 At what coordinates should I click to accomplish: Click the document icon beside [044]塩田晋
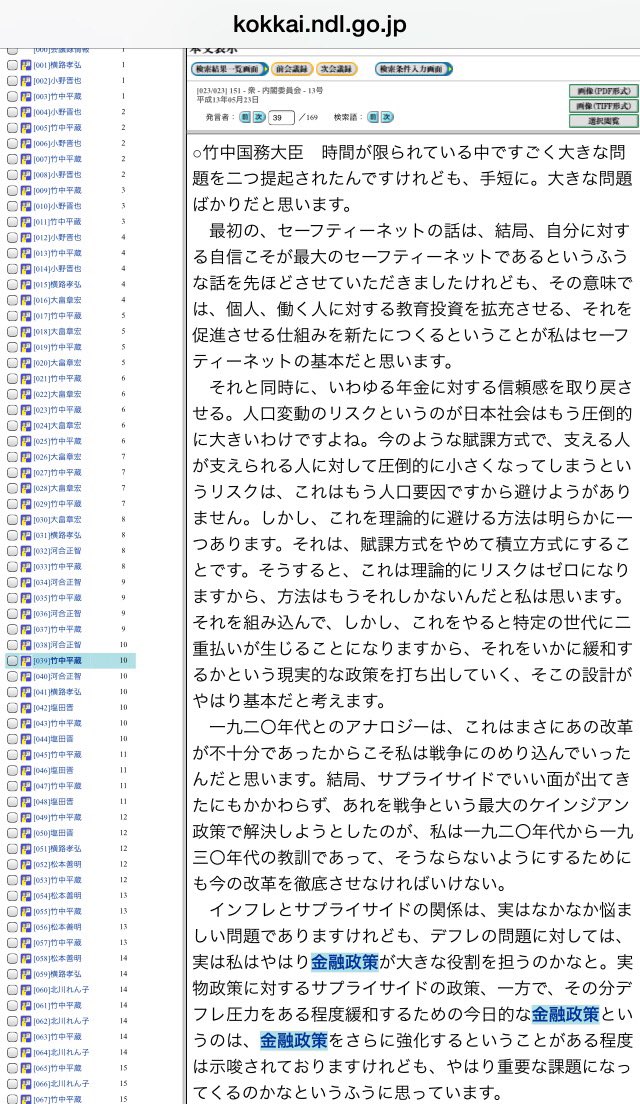[26, 739]
